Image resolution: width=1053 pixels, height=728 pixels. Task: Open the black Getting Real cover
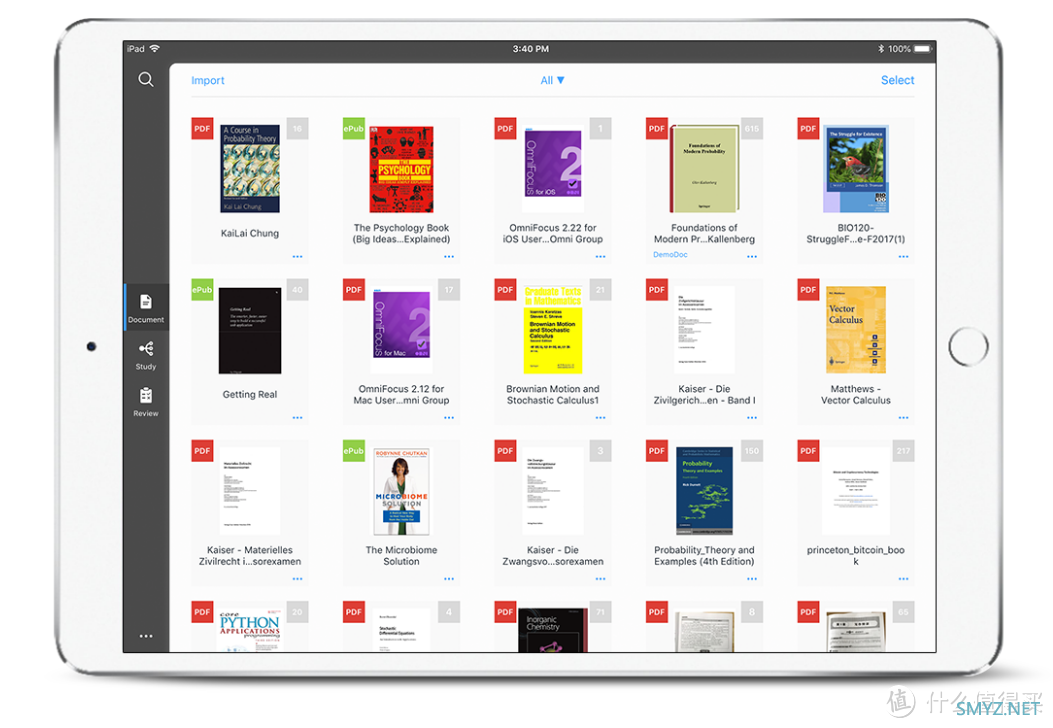click(x=250, y=330)
